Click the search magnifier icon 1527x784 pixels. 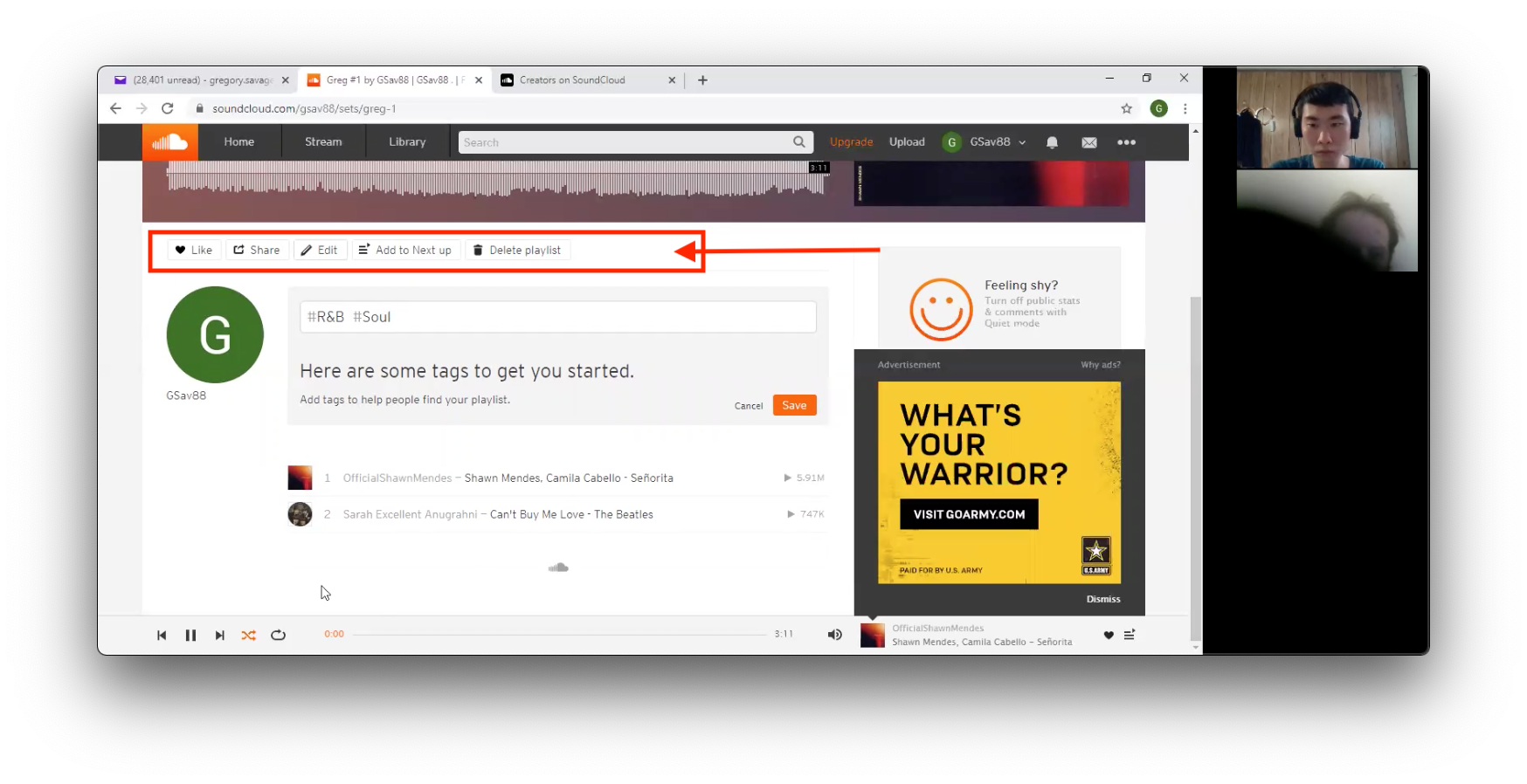point(799,142)
